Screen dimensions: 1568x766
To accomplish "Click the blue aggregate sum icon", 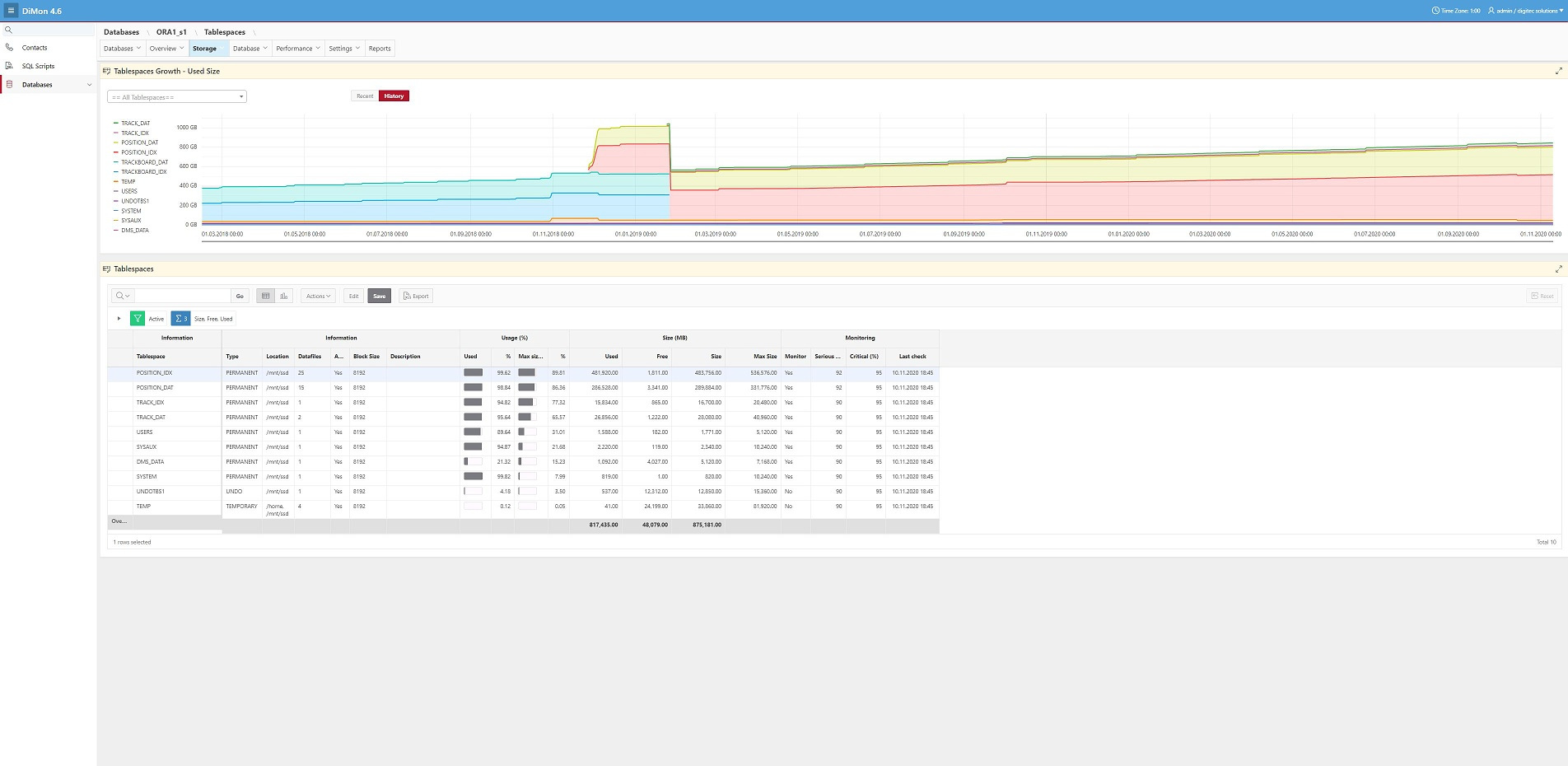I will coord(180,319).
